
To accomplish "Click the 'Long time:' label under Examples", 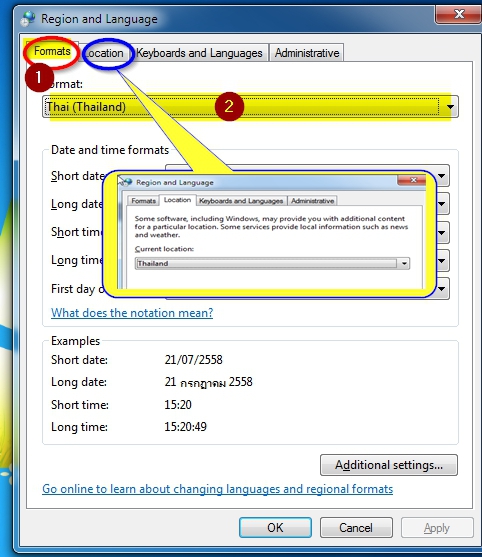I will click(x=80, y=427).
